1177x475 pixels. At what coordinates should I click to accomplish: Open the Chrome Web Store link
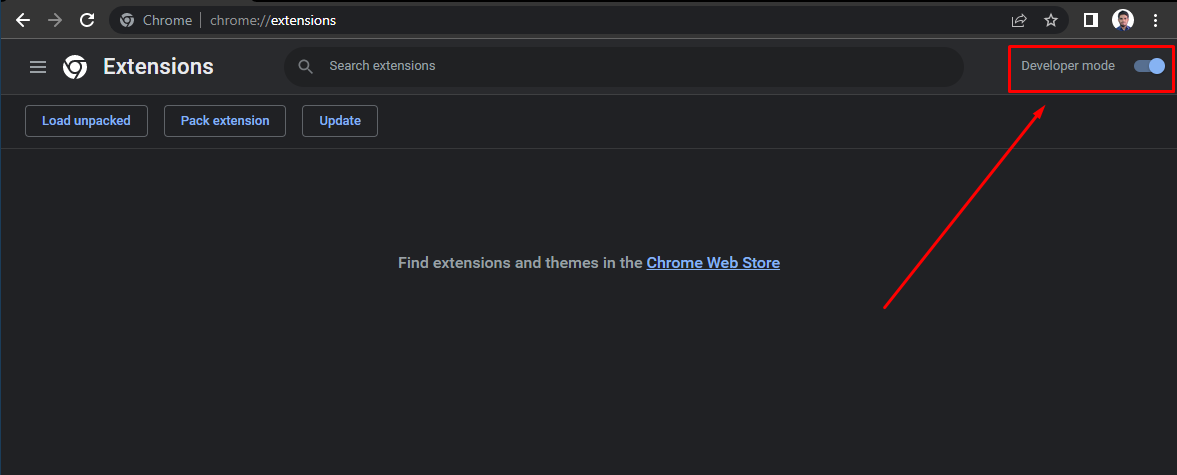(713, 263)
